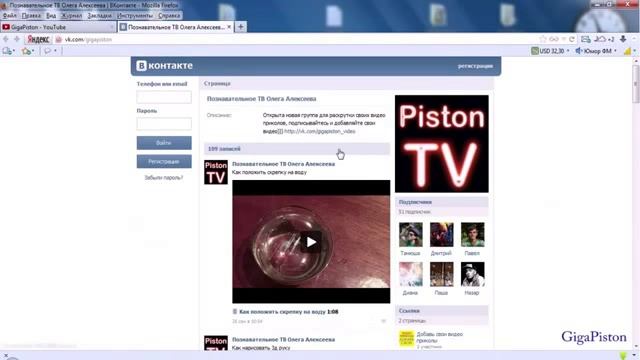Open subscriber Назар's avatar

click(473, 274)
